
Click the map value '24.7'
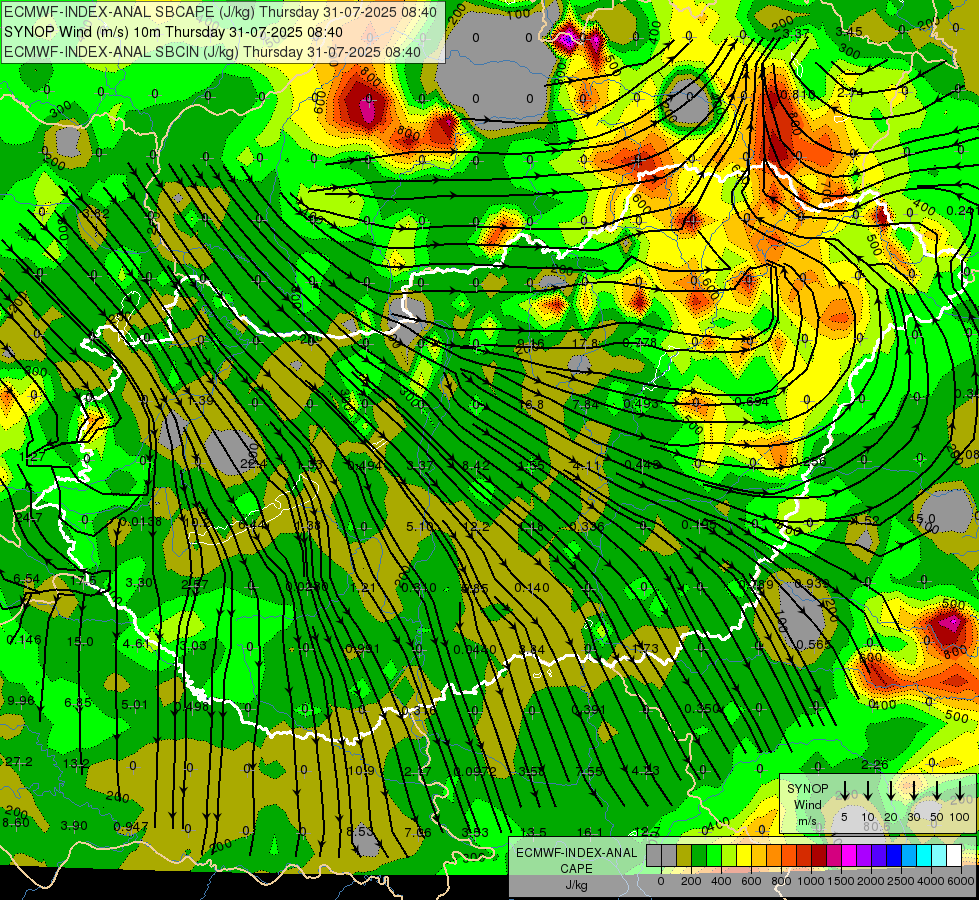tap(29, 517)
